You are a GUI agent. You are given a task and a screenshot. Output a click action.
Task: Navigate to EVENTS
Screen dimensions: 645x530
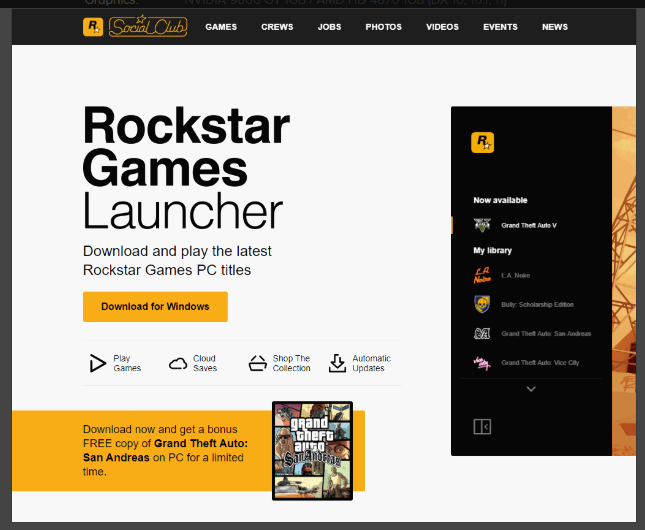pos(500,27)
